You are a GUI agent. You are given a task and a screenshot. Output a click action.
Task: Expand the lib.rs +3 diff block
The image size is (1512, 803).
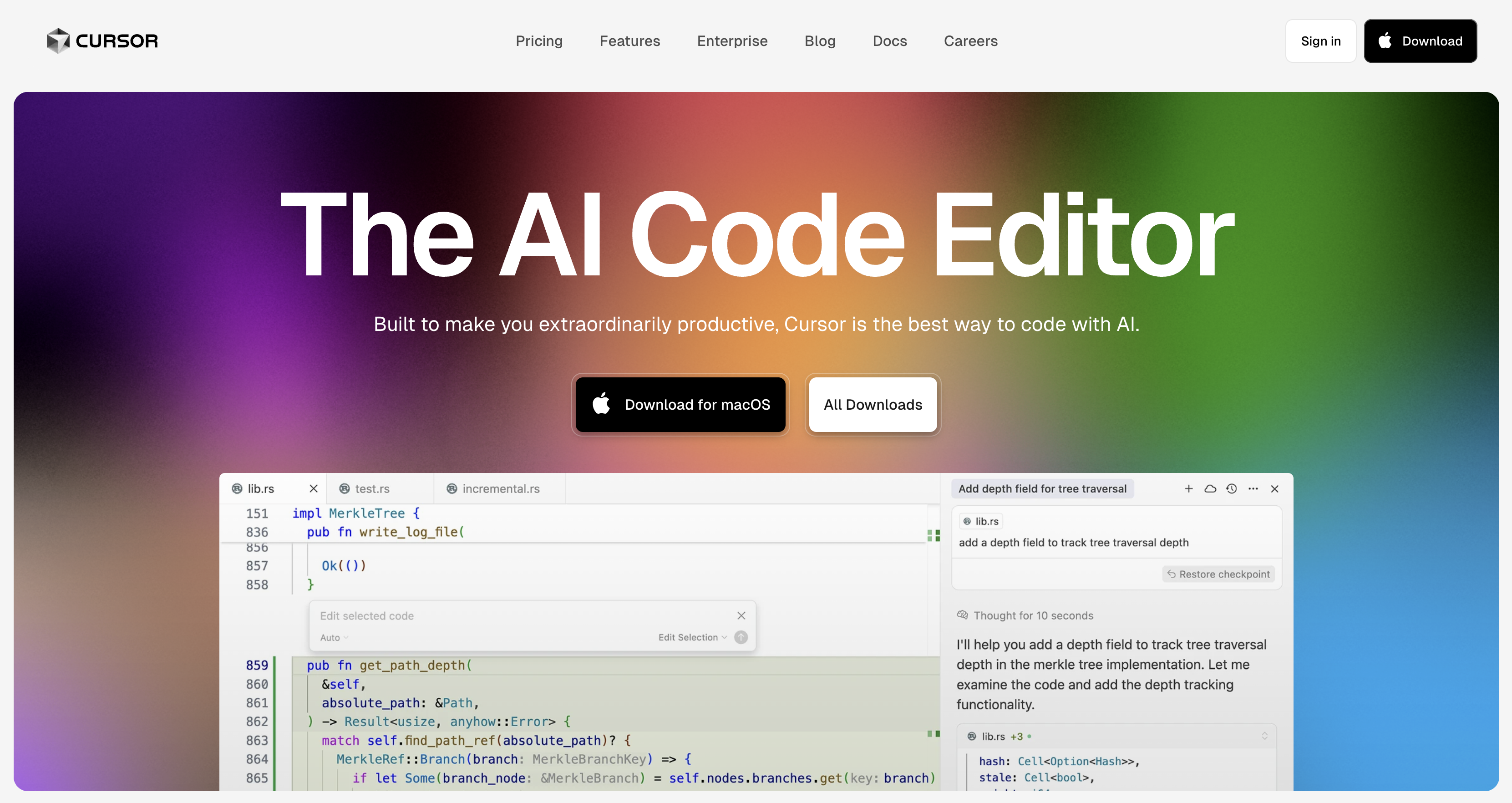click(1265, 736)
